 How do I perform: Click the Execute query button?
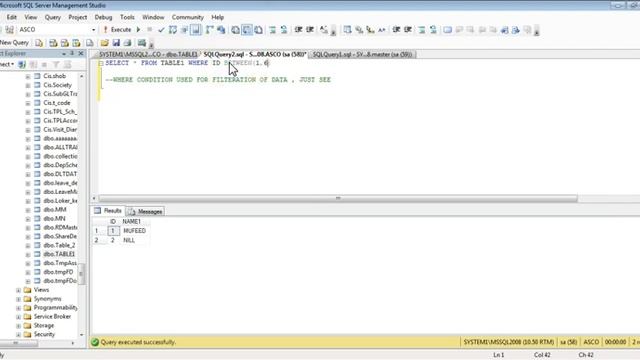click(117, 29)
